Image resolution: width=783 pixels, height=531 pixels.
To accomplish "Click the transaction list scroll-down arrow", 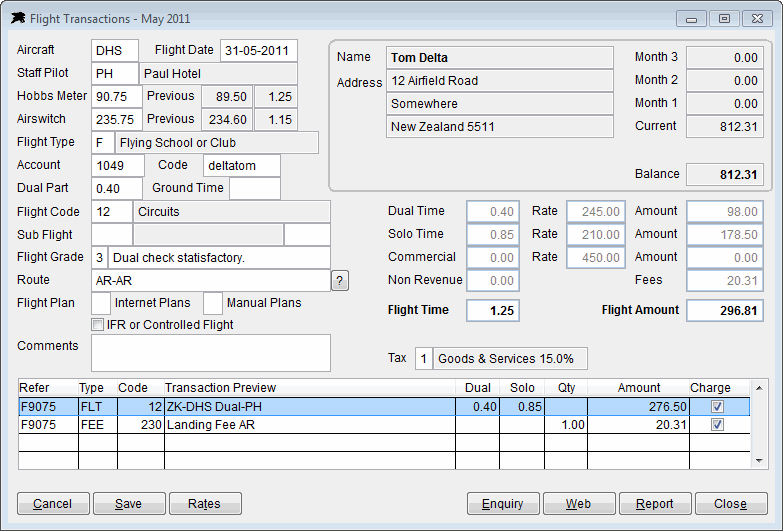I will 759,461.
